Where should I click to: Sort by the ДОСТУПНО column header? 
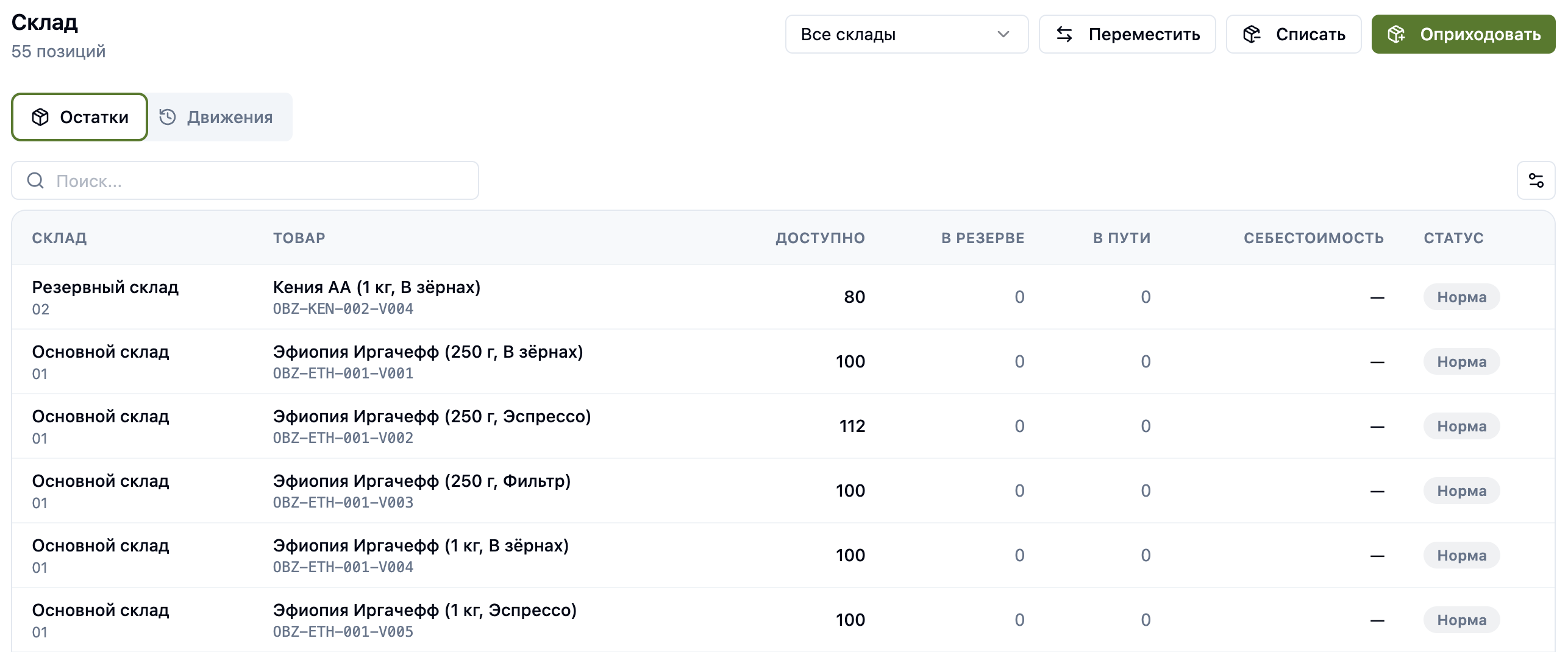click(x=820, y=238)
